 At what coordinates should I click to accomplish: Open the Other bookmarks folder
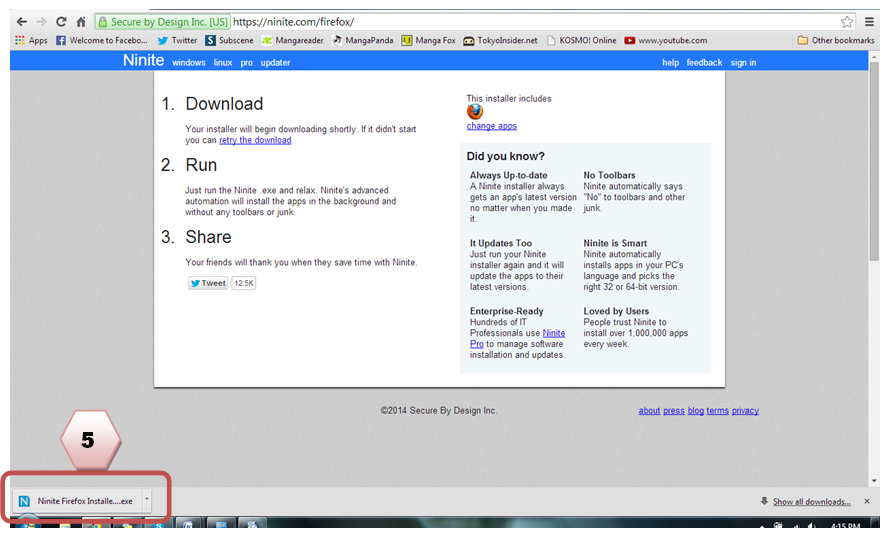pyautogui.click(x=836, y=40)
